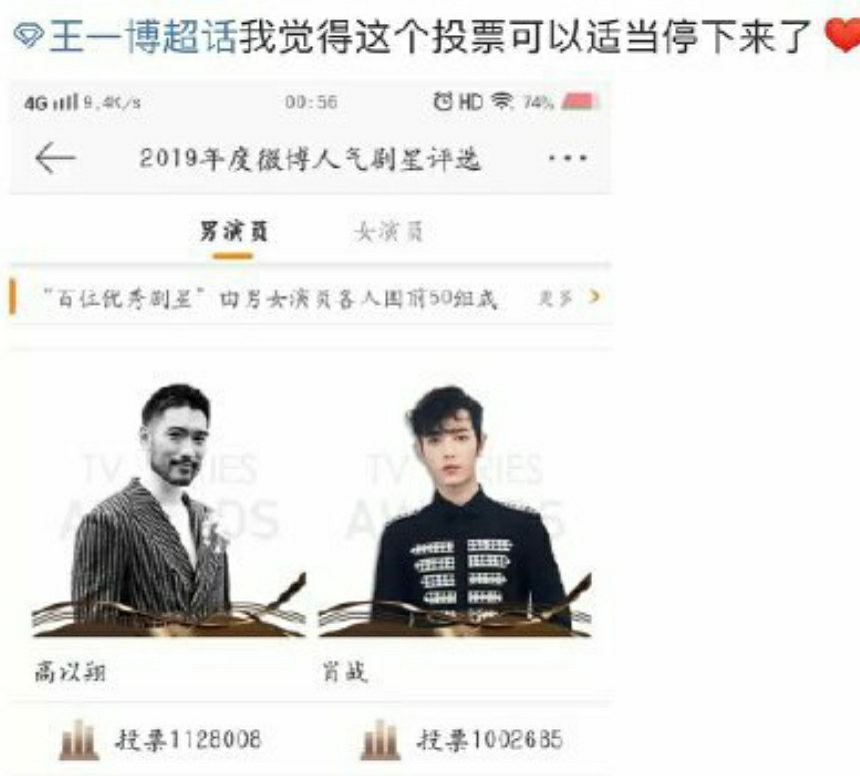Open 肖战's portrait thumbnail
Viewport: 860px width, 776px height.
point(455,510)
